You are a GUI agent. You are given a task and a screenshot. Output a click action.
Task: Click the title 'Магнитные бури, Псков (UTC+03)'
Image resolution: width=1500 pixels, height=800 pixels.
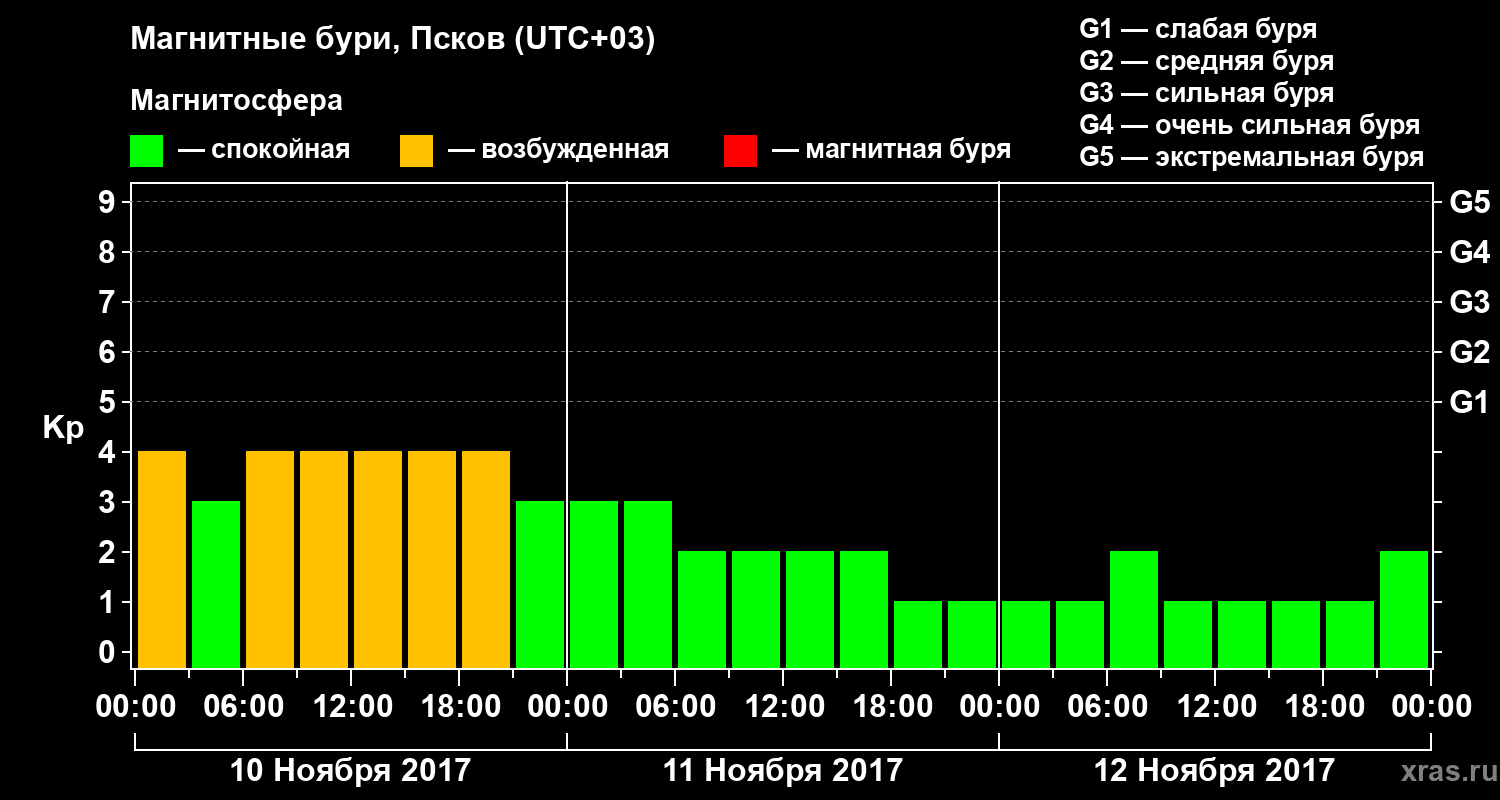tap(393, 41)
